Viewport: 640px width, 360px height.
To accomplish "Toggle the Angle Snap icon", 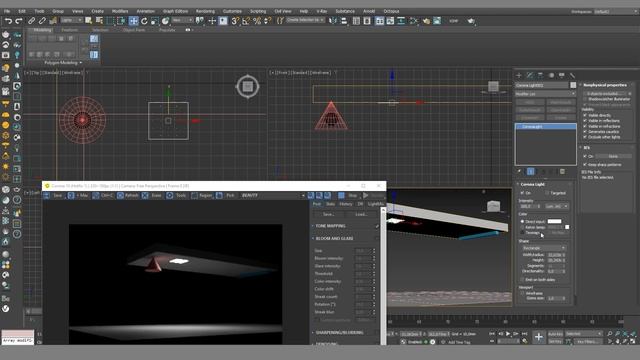I will (246, 21).
